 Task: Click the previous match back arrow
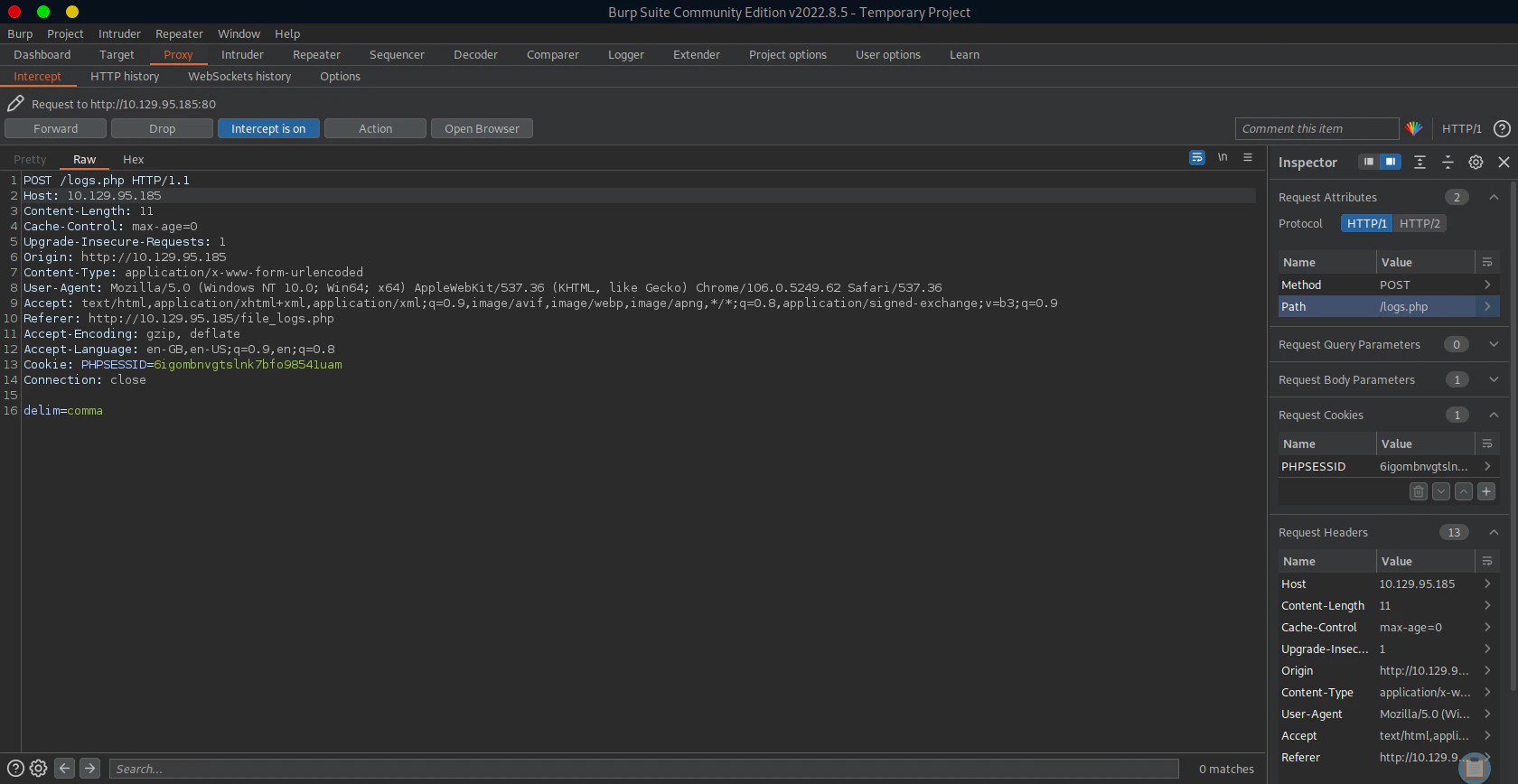pyautogui.click(x=64, y=769)
